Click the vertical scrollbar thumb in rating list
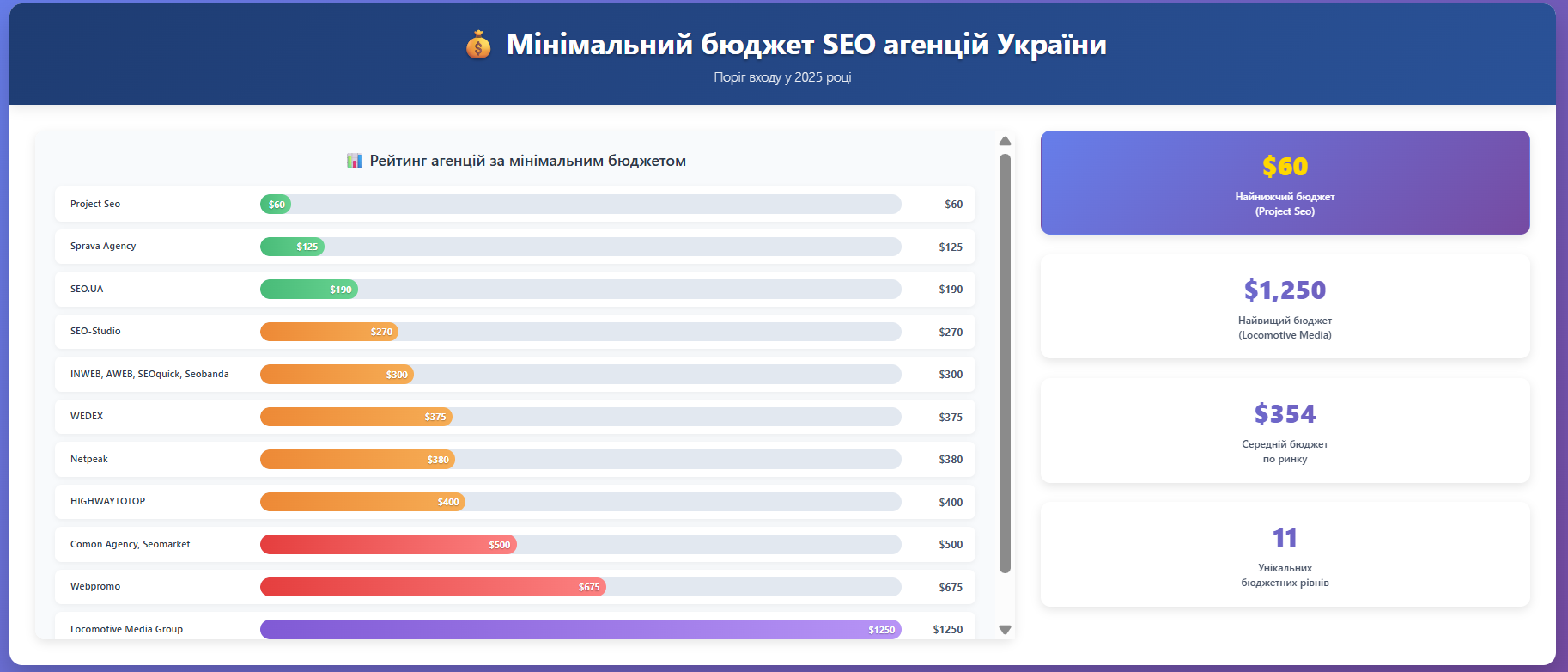The height and width of the screenshot is (672, 1568). pos(1005,363)
